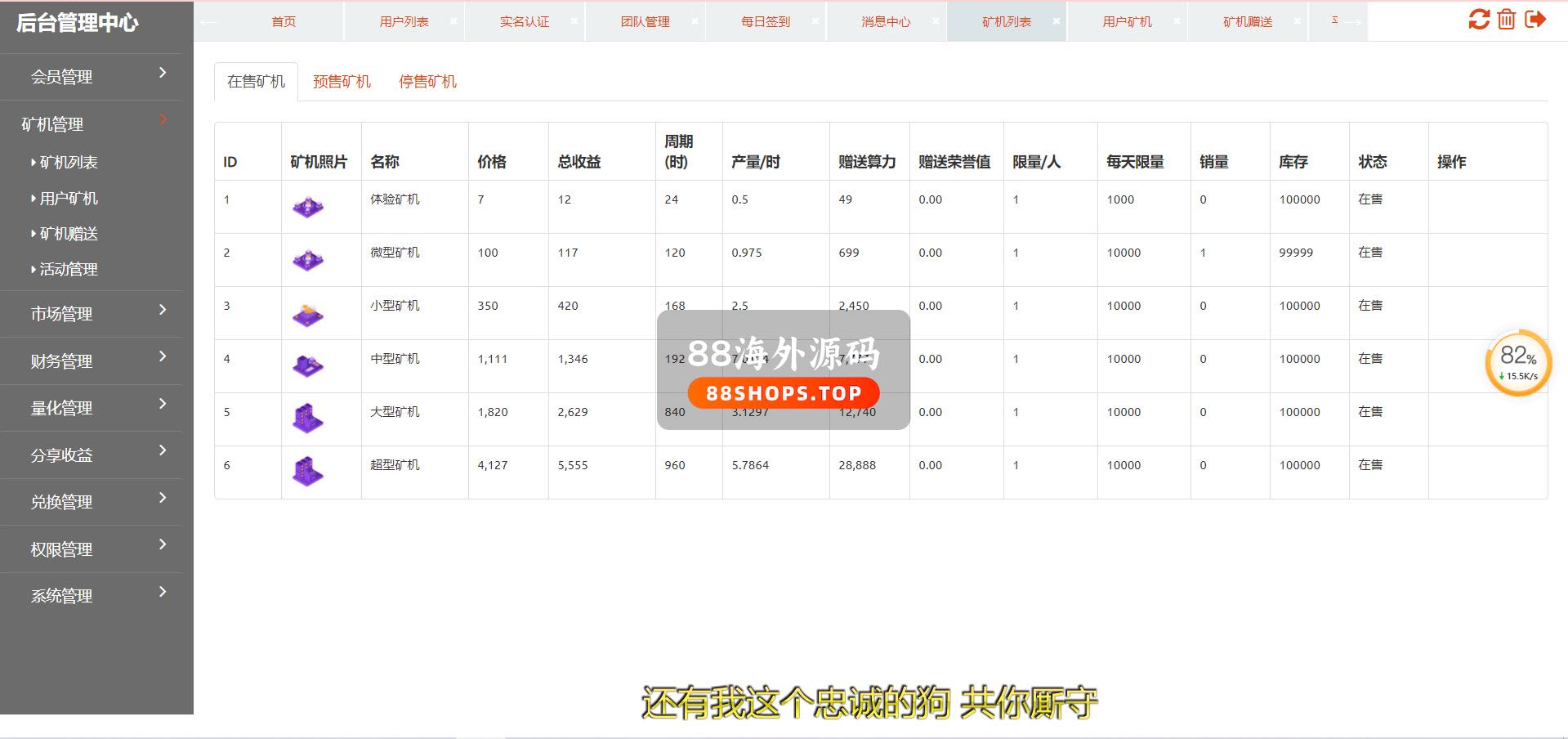
Task: Click the refresh icon at top right
Action: (1478, 20)
